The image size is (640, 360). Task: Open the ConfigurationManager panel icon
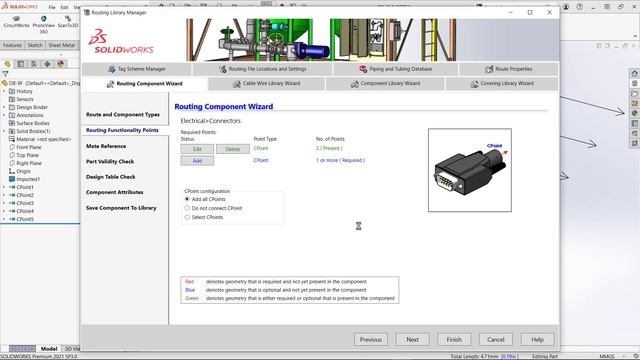(x=34, y=64)
